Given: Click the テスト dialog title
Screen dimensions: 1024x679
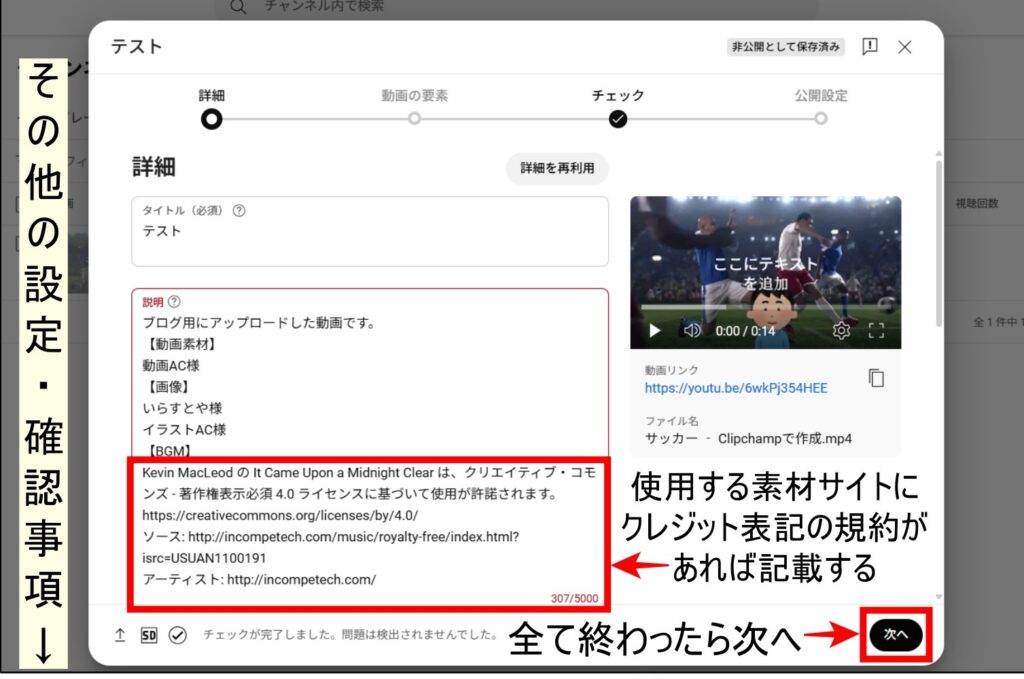Looking at the screenshot, I should tap(136, 47).
